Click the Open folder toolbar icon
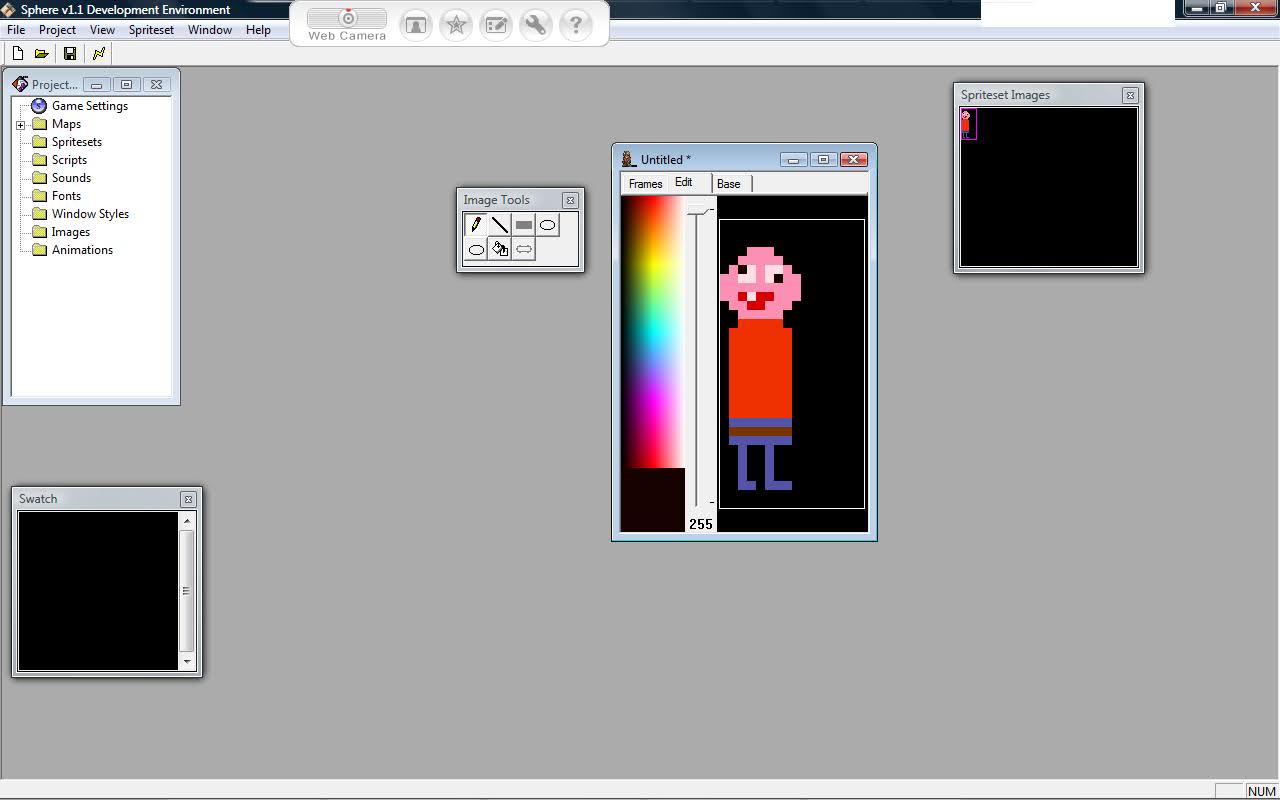This screenshot has width=1280, height=800. [42, 54]
